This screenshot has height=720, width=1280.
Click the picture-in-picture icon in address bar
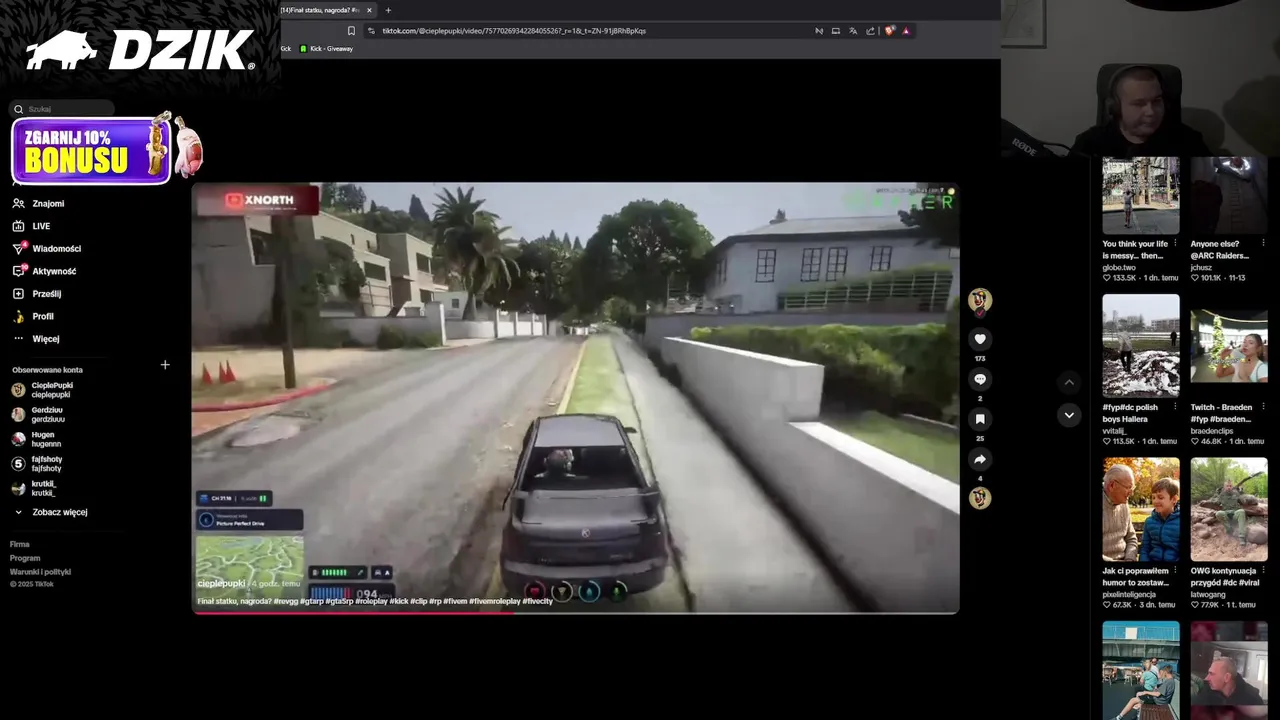coord(836,30)
